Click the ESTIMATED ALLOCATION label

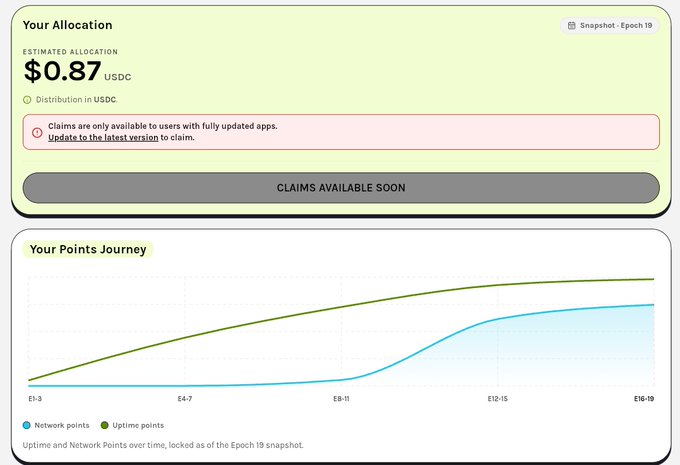[x=70, y=52]
